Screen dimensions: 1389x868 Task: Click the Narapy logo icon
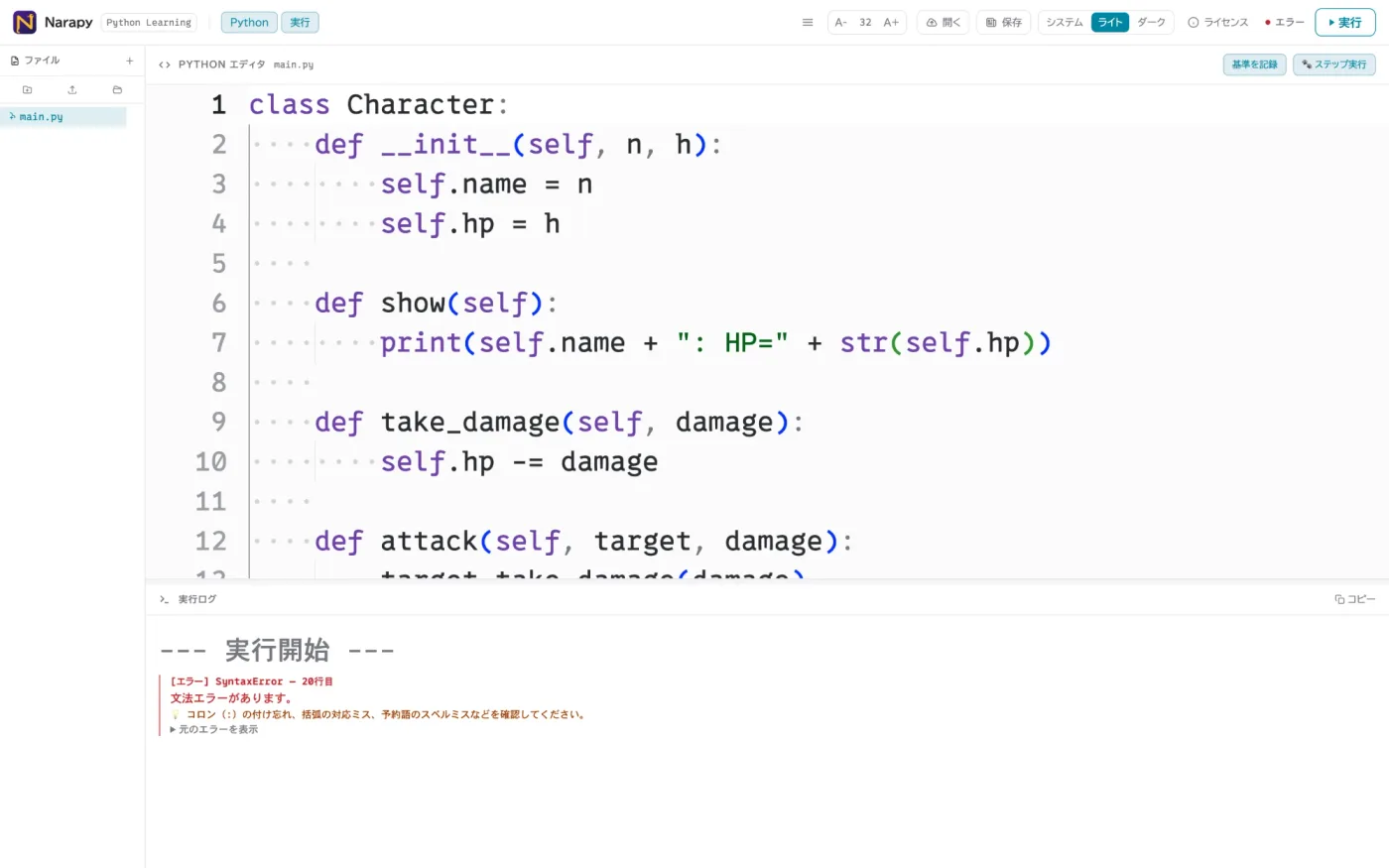tap(25, 22)
